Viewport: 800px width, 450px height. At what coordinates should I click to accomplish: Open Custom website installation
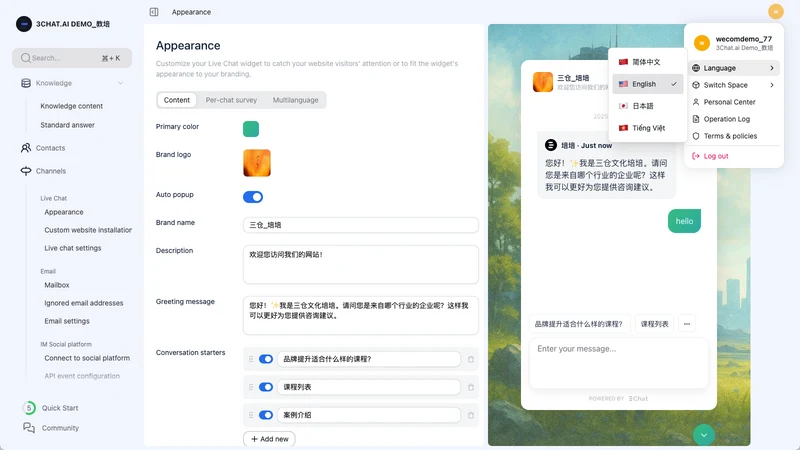tap(88, 230)
